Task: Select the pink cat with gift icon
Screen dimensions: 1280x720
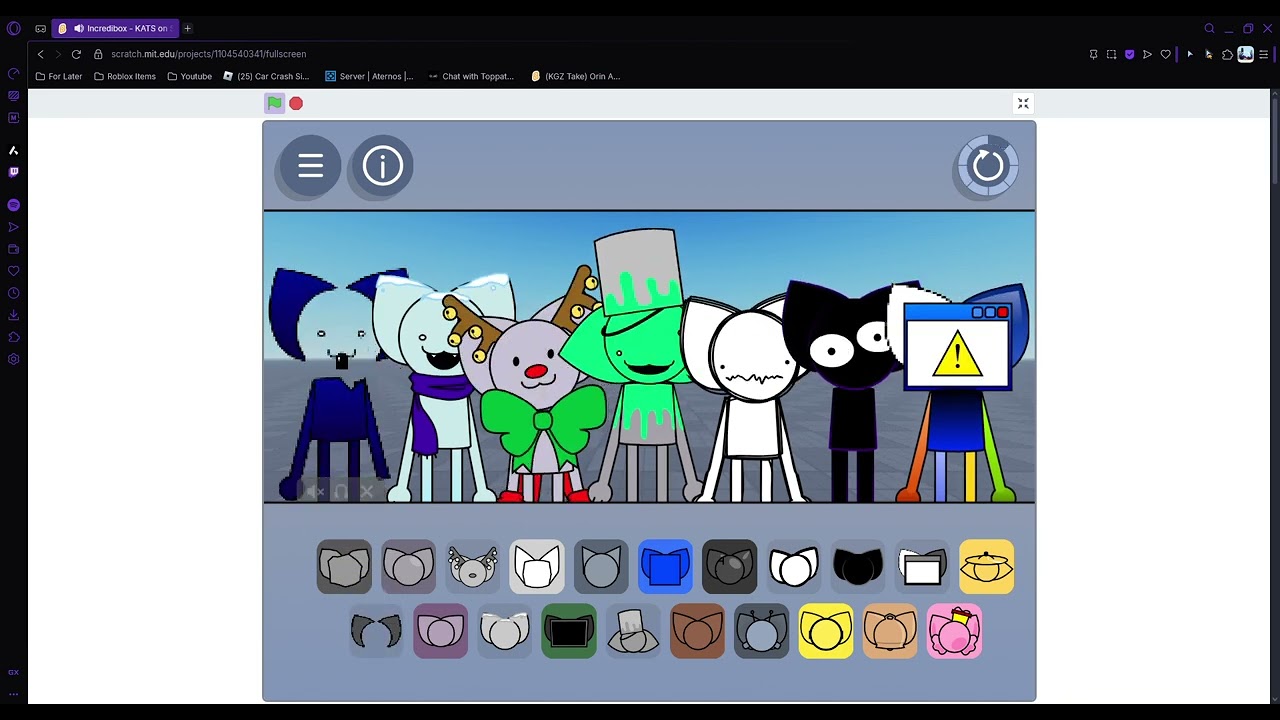Action: tap(954, 631)
